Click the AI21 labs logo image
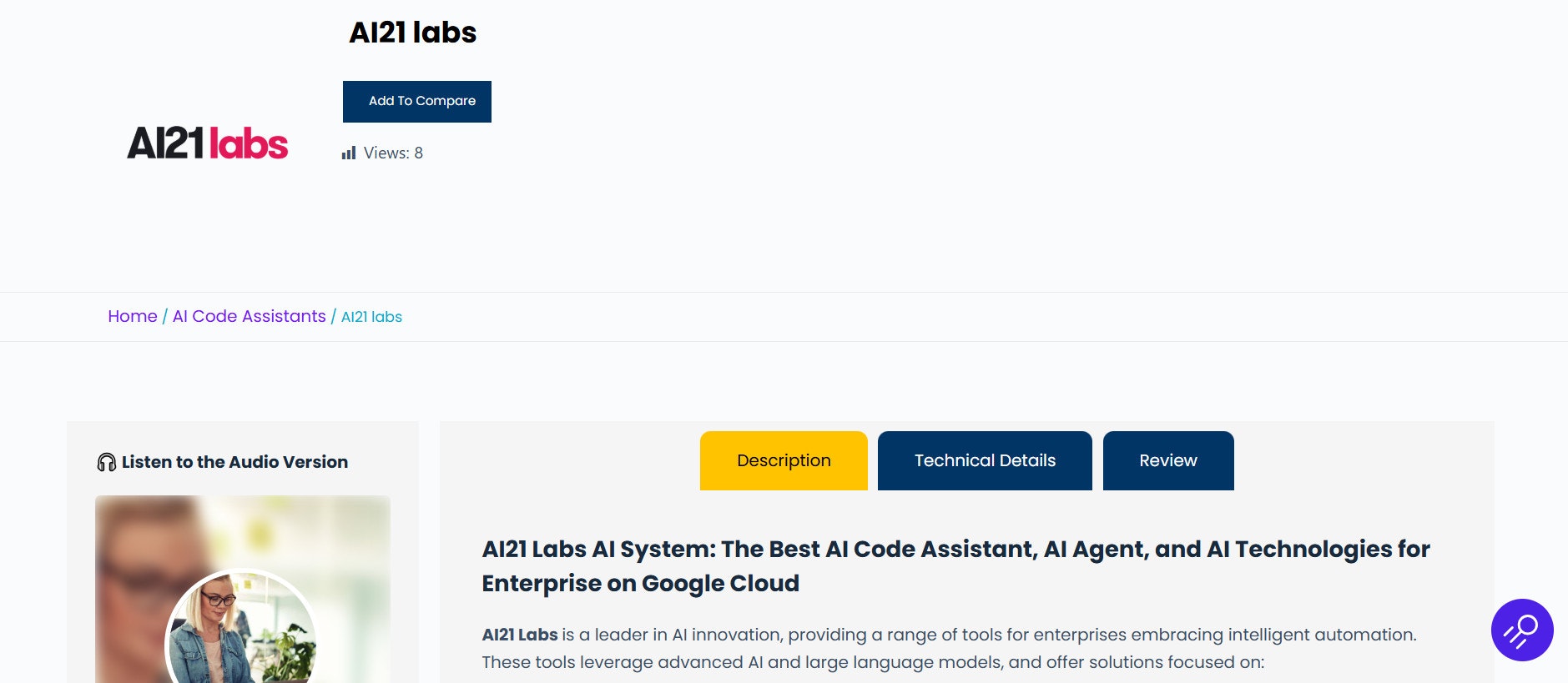1568x683 pixels. point(208,143)
